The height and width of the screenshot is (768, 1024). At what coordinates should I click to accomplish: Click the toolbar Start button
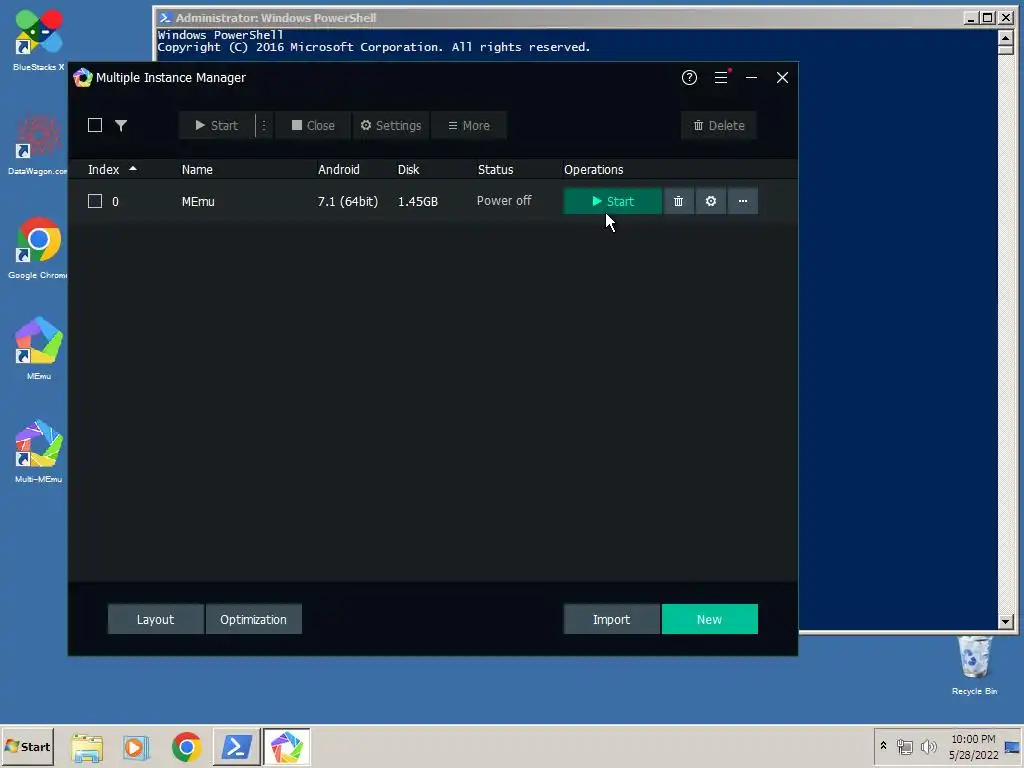point(217,125)
